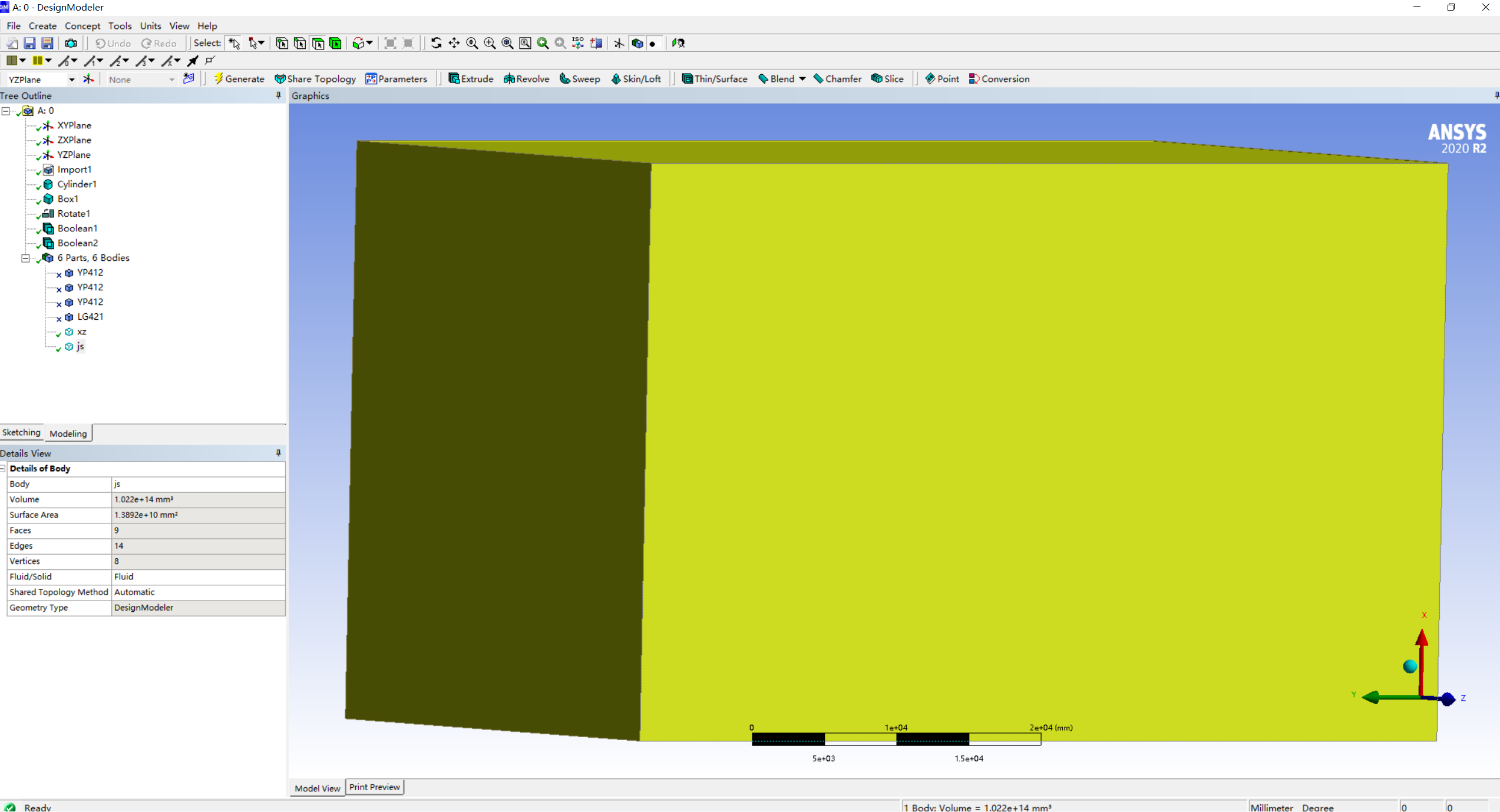Click the Look At face/plane icon
The image size is (1500, 812).
tap(596, 43)
